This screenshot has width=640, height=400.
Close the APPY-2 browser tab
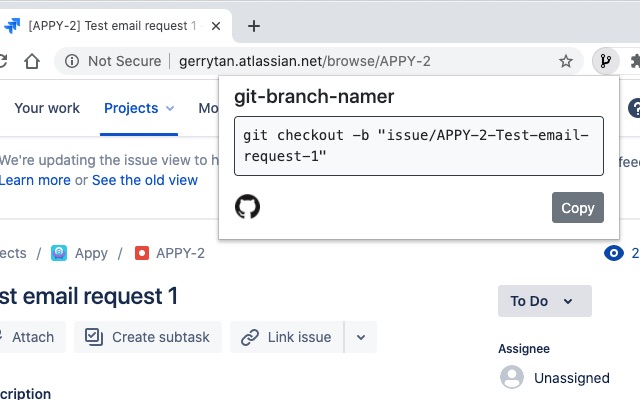(x=216, y=26)
